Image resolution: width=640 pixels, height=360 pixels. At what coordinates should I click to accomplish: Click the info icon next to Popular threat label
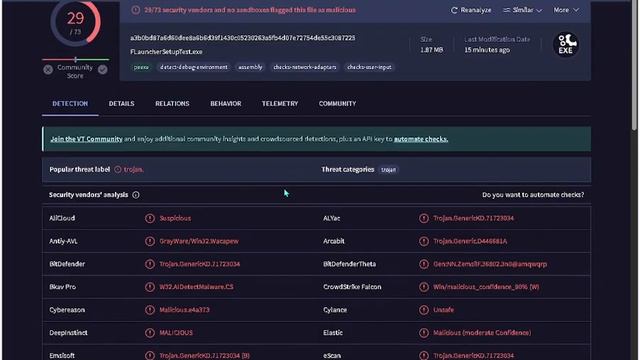[118, 169]
